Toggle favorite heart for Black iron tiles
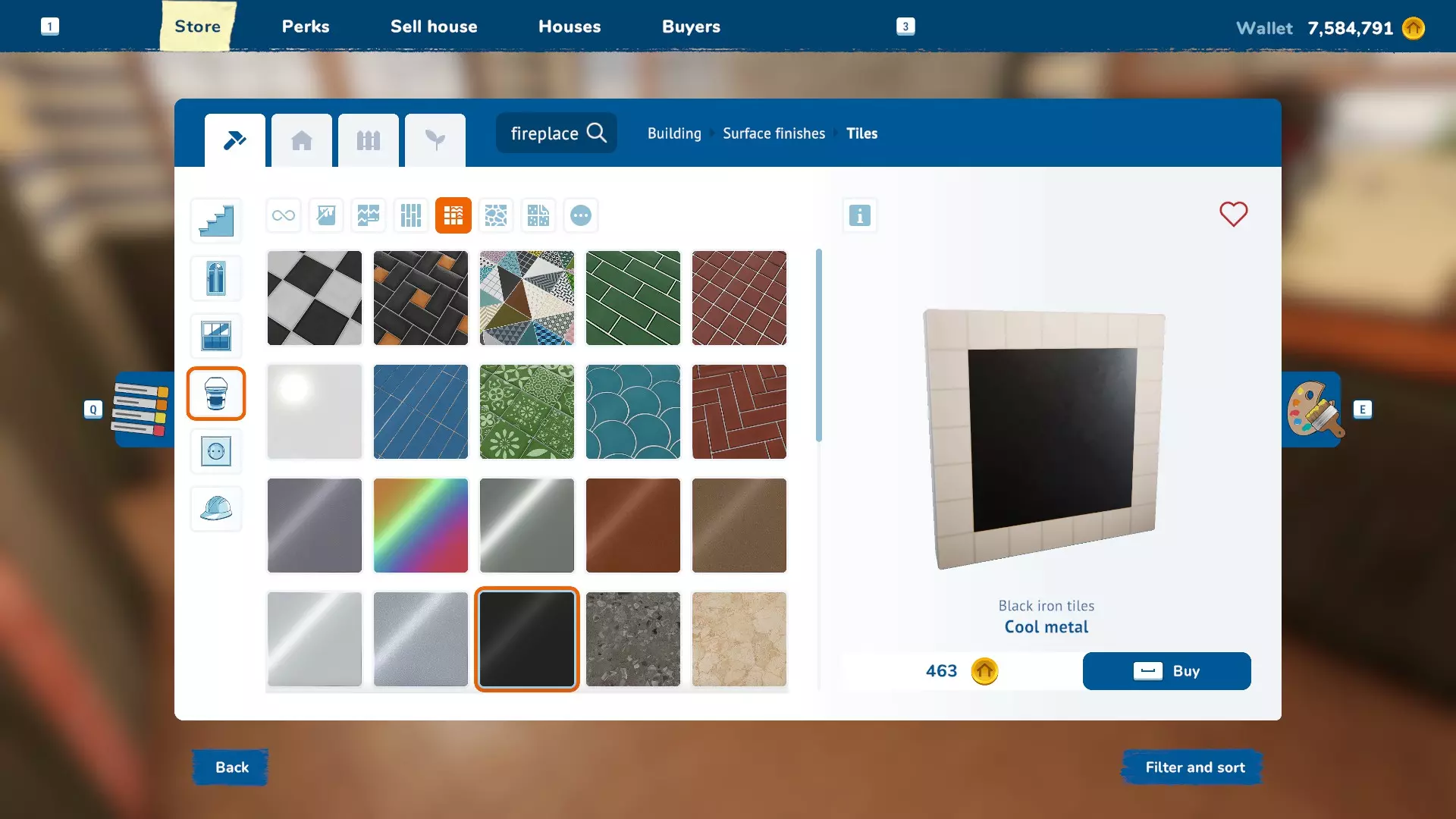This screenshot has height=819, width=1456. coord(1233,214)
